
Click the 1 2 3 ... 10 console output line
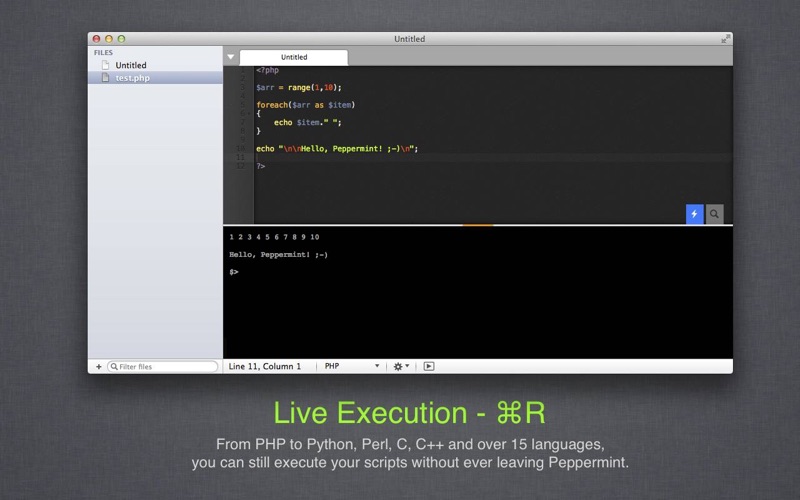pos(274,237)
